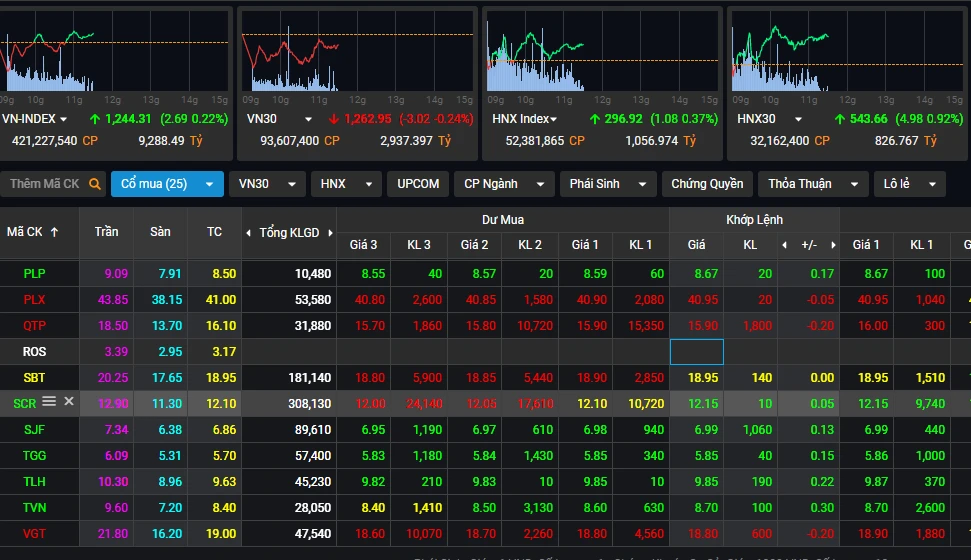
Task: Click the VGT stock symbol
Action: 35,533
